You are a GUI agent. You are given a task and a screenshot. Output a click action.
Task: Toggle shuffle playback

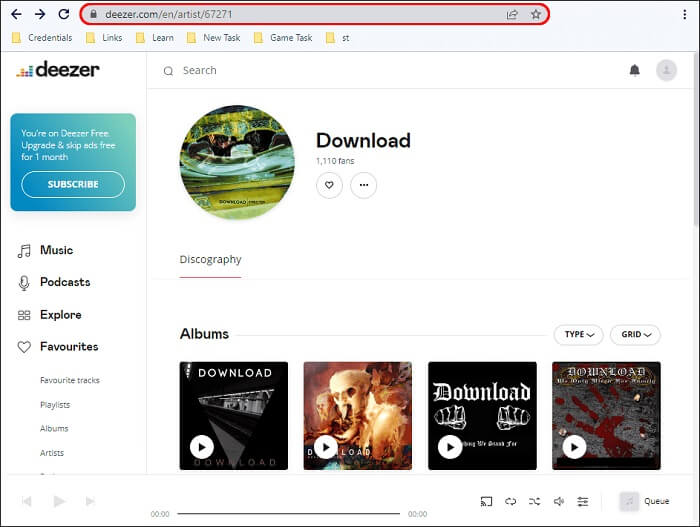(534, 500)
